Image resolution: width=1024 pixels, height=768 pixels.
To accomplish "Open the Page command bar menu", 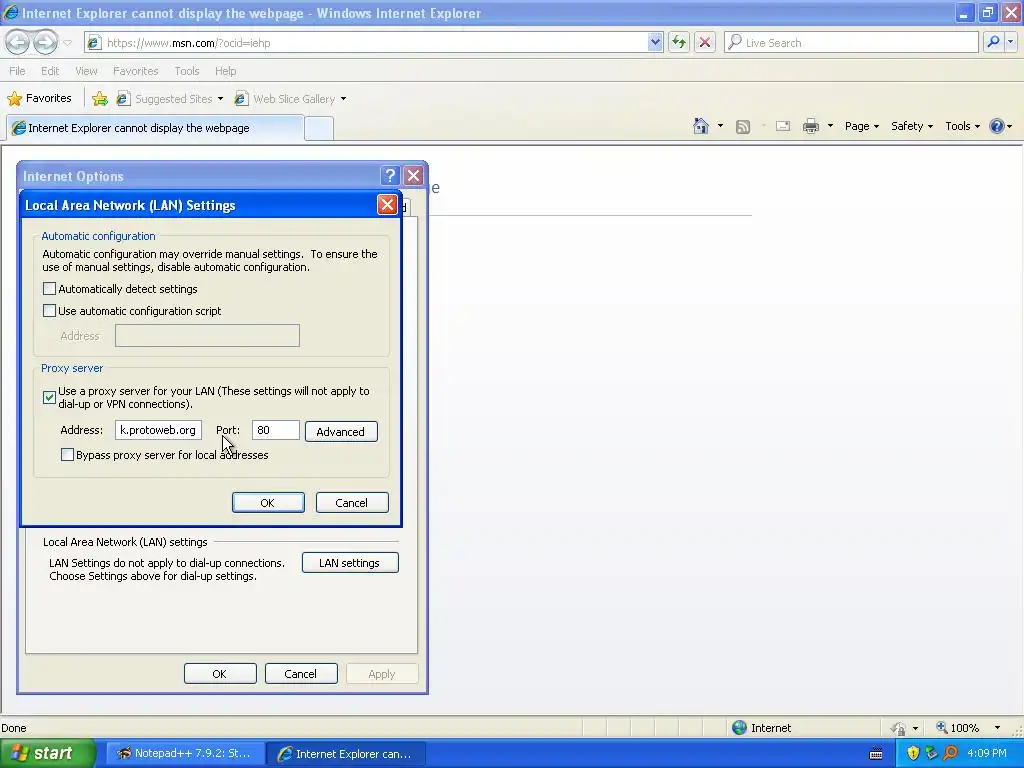I will coord(862,126).
